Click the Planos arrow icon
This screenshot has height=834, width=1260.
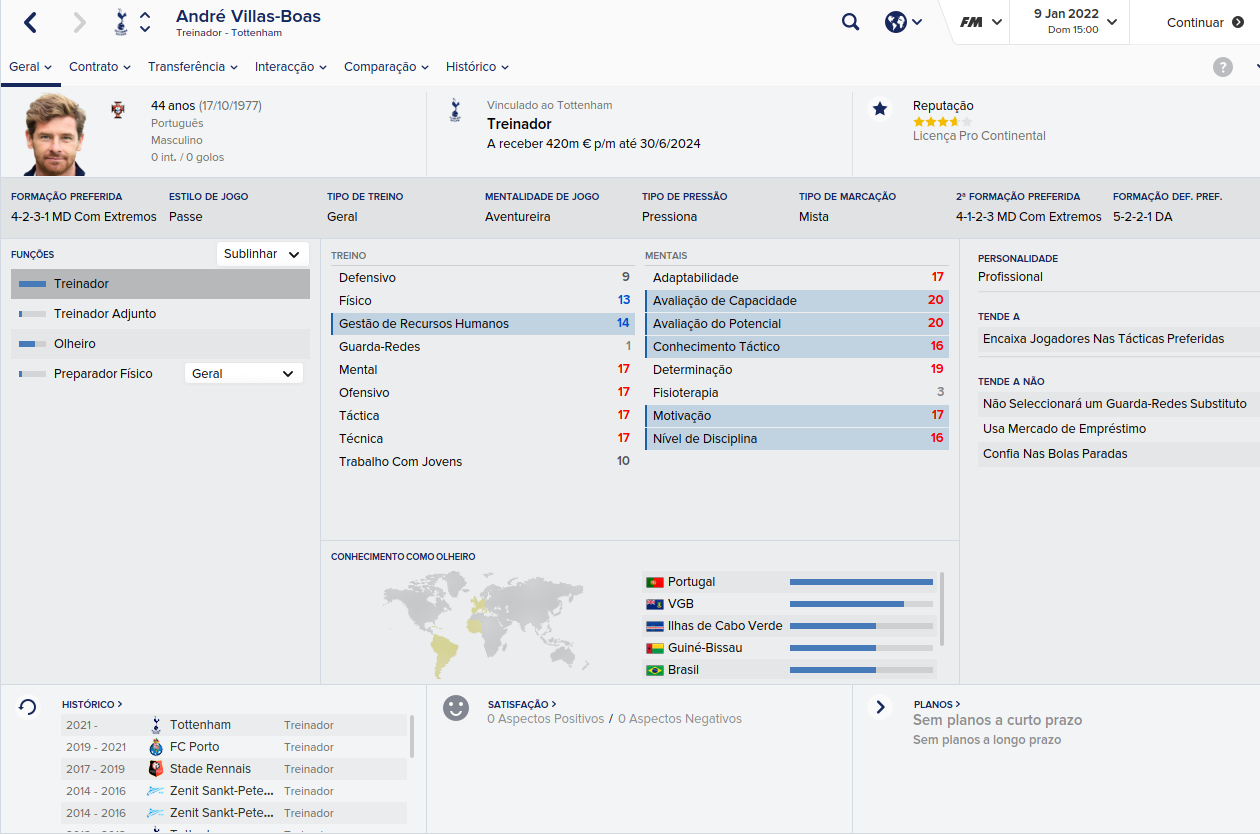click(880, 707)
